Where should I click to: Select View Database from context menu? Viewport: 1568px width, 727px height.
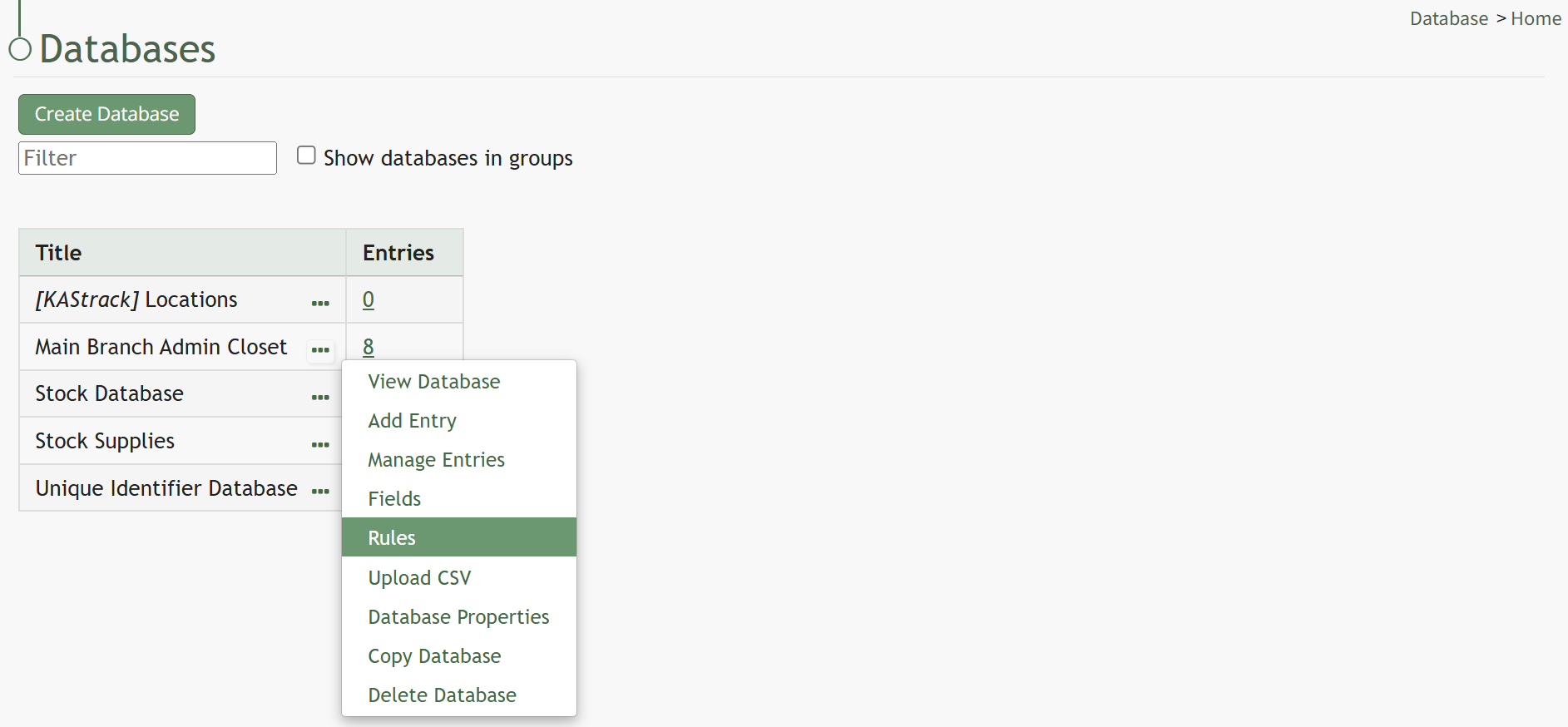[x=459, y=382]
